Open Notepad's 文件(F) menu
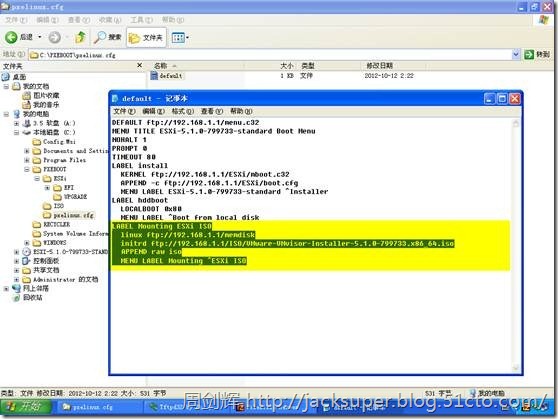The width and height of the screenshot is (558, 419). pyautogui.click(x=124, y=111)
